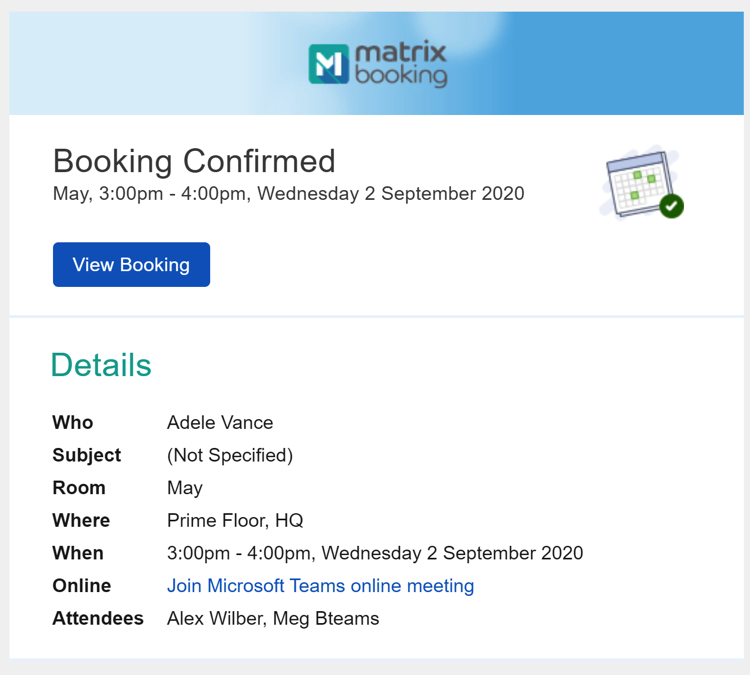
Task: Click the calendar confirmed icon
Action: coord(642,183)
